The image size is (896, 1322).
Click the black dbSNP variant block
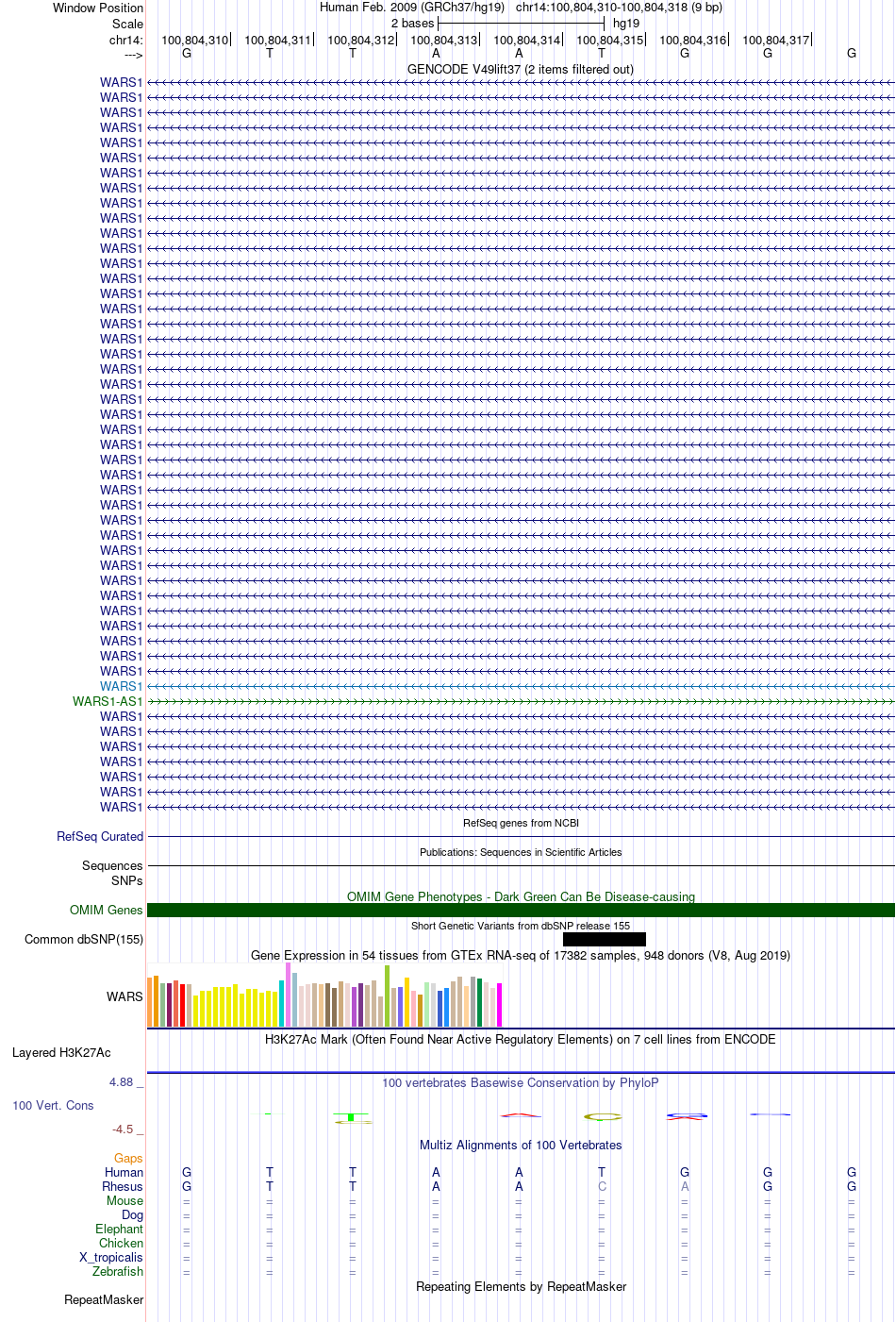click(x=605, y=939)
